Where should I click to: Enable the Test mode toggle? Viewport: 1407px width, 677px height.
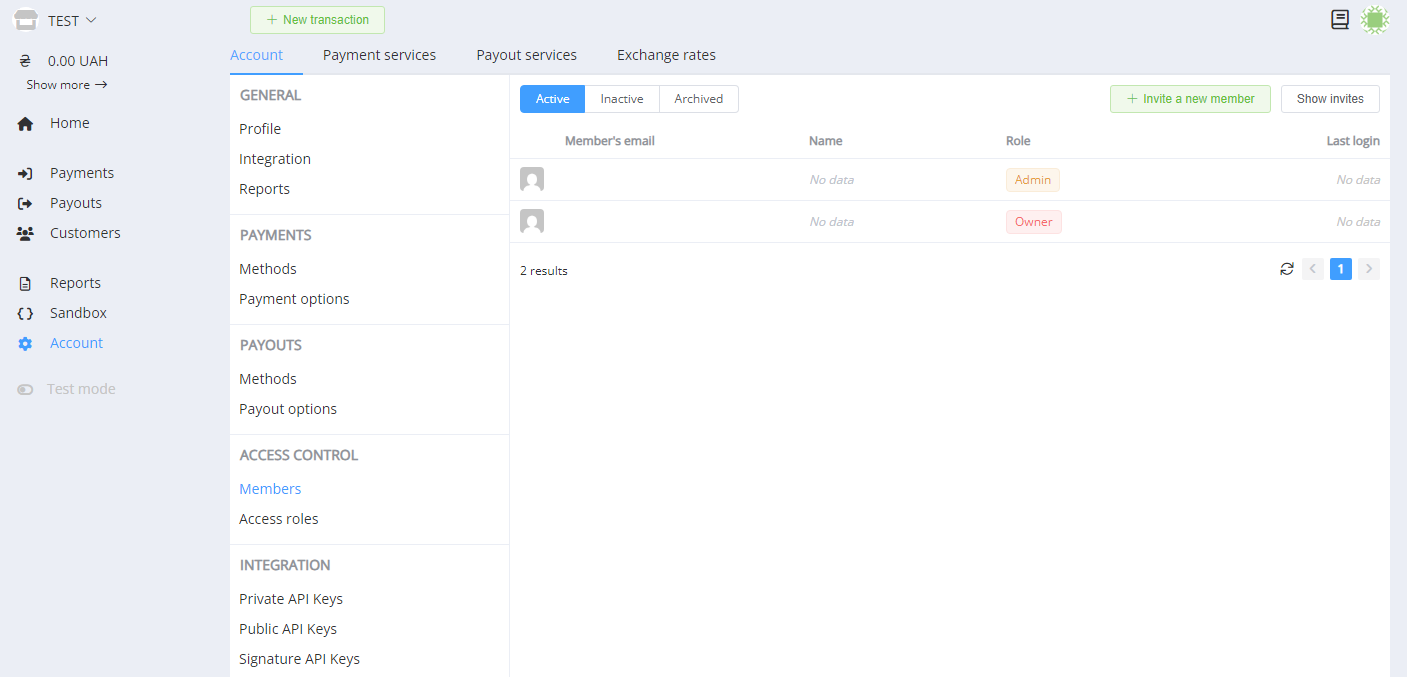point(26,390)
